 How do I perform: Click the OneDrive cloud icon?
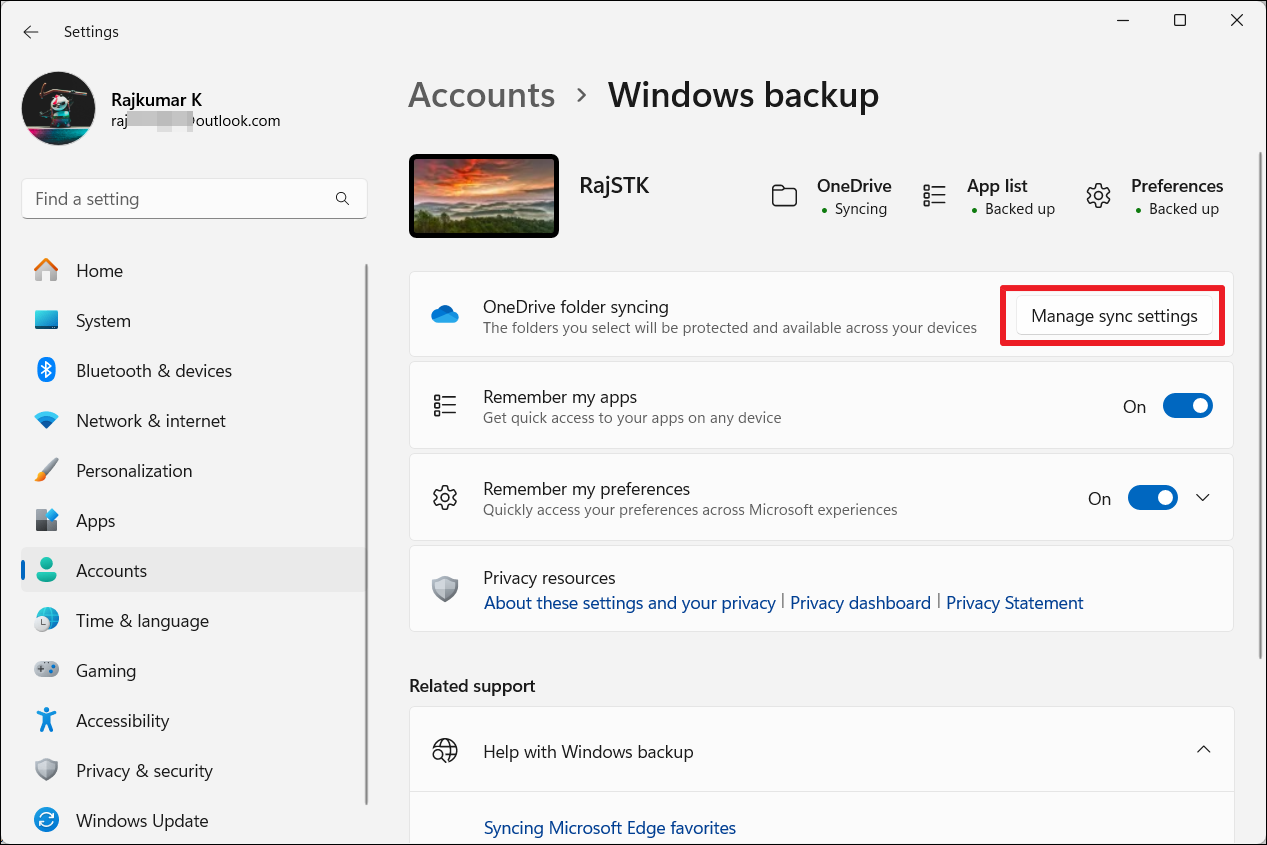445,315
